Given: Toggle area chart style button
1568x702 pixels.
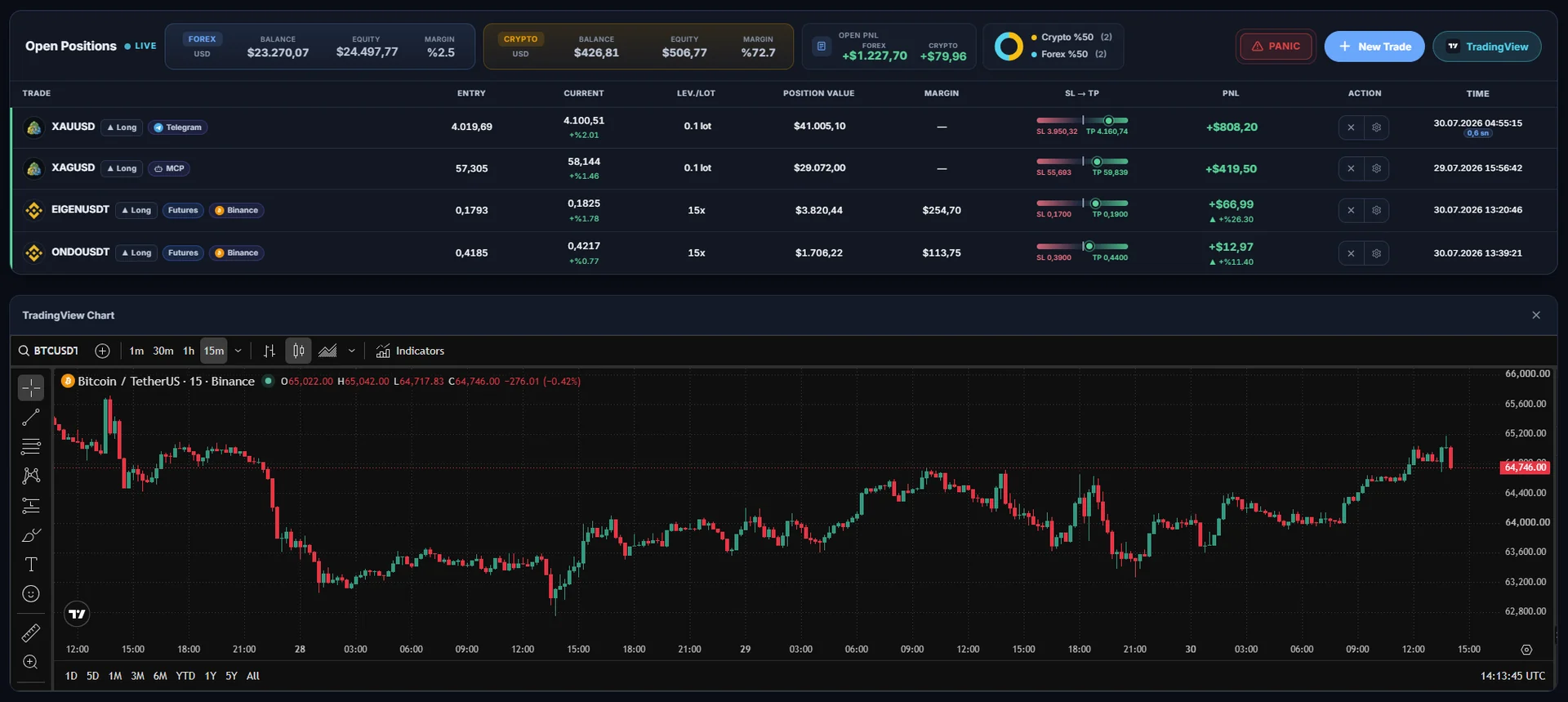Looking at the screenshot, I should pyautogui.click(x=327, y=351).
